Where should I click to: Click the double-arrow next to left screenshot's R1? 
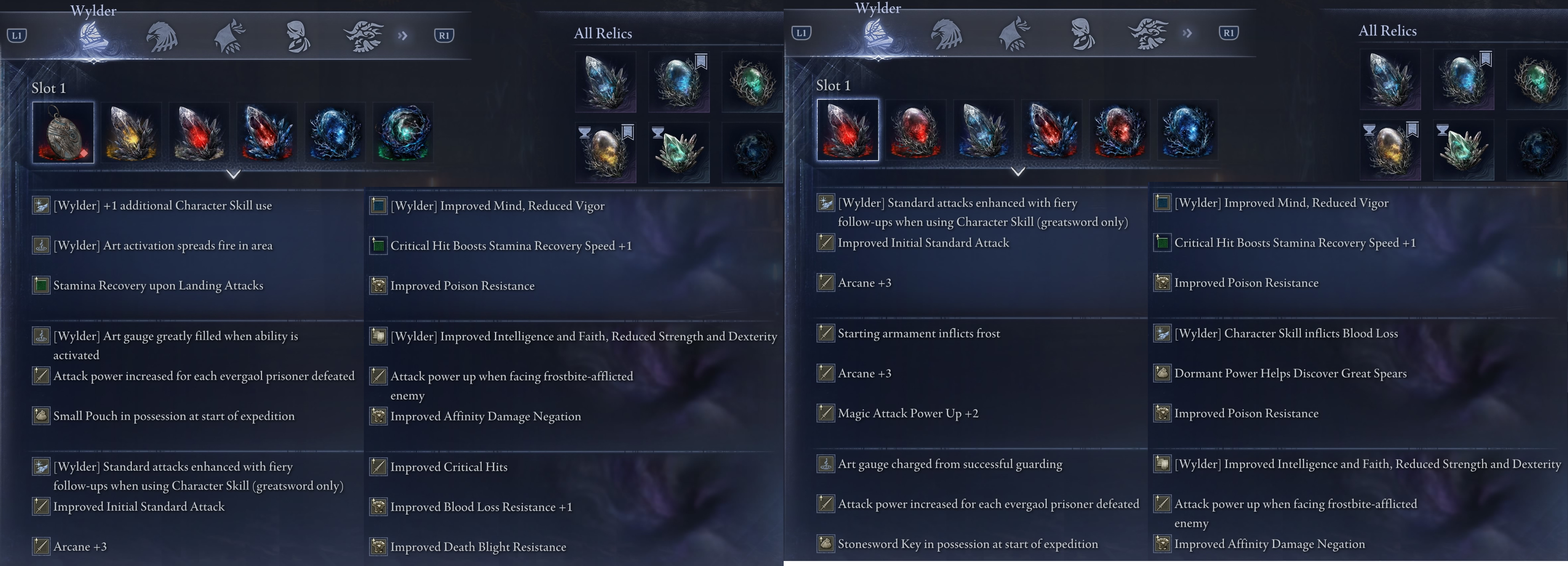[402, 35]
